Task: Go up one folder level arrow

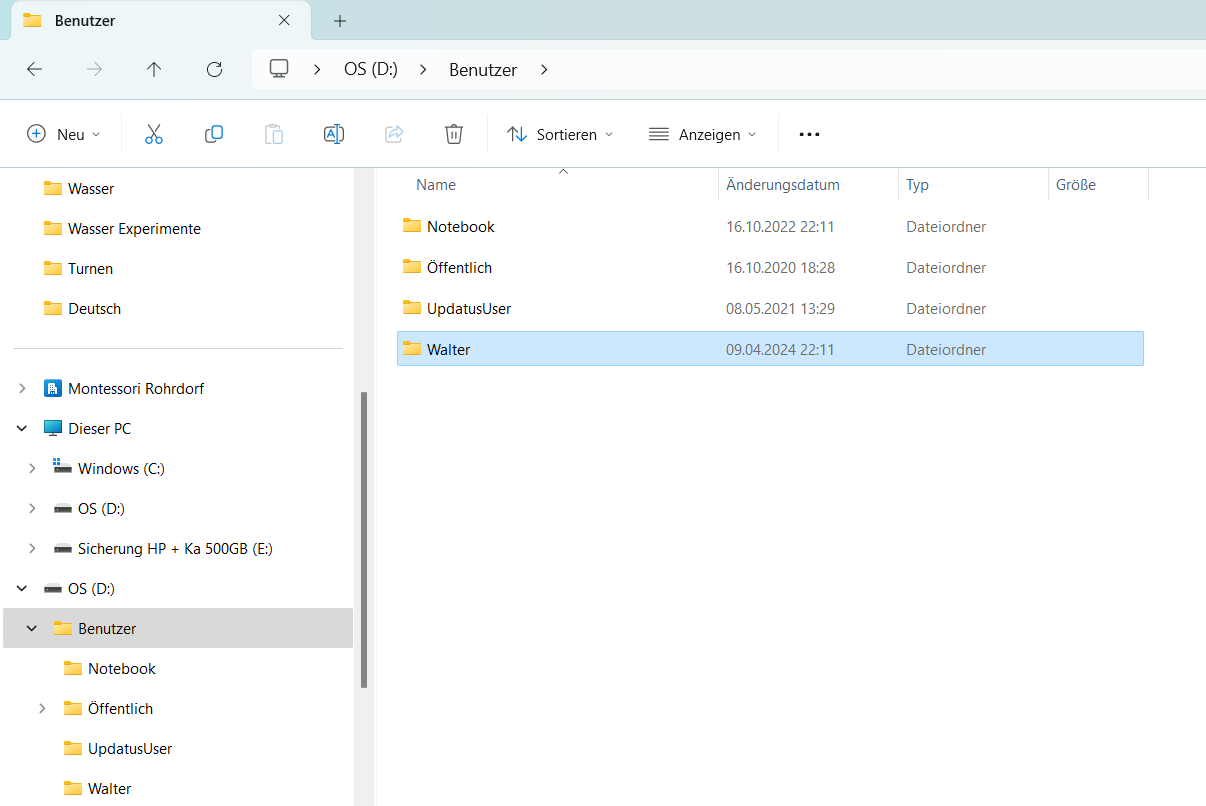Action: (154, 69)
